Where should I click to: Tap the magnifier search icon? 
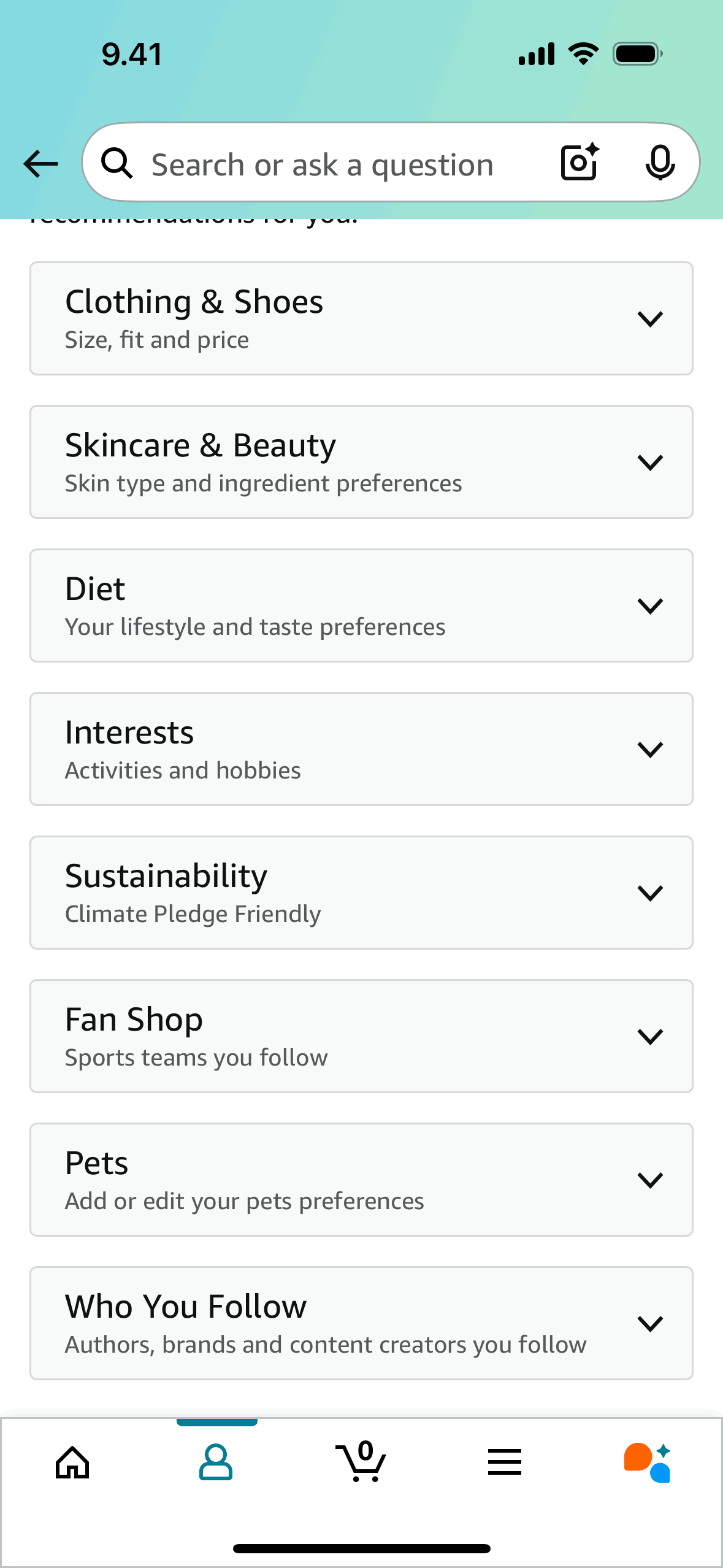[x=117, y=164]
